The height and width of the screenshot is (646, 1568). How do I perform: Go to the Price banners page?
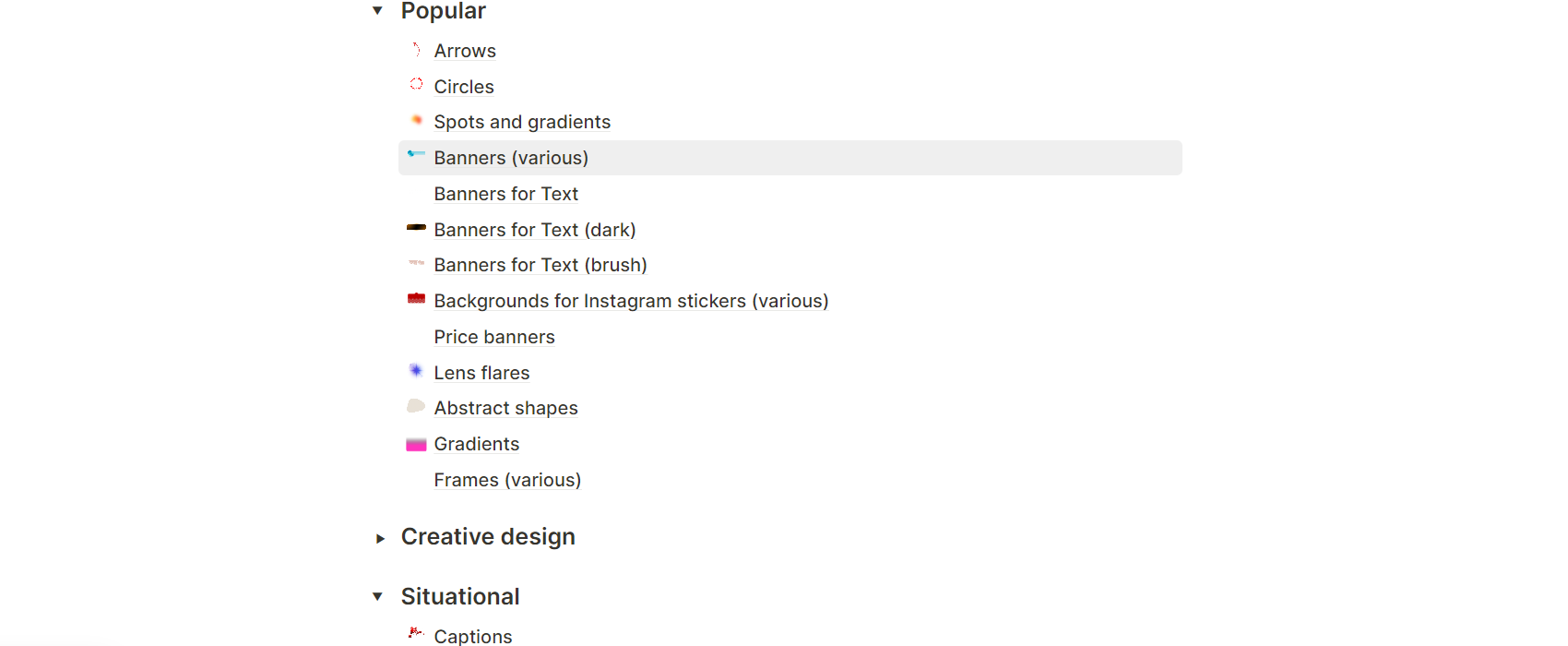[x=494, y=338]
